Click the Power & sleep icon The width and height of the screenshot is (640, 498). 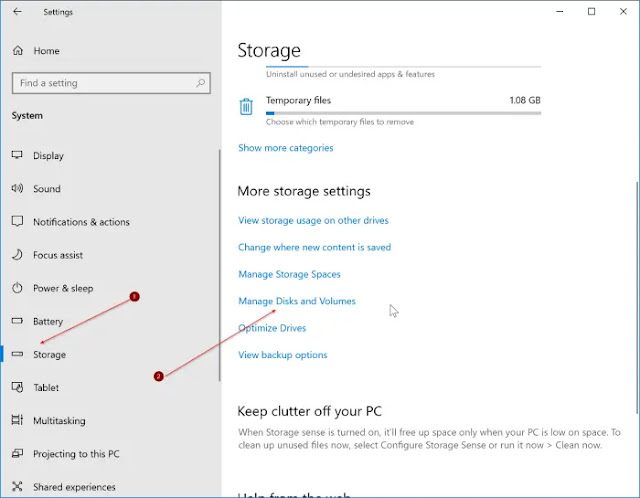coord(17,288)
